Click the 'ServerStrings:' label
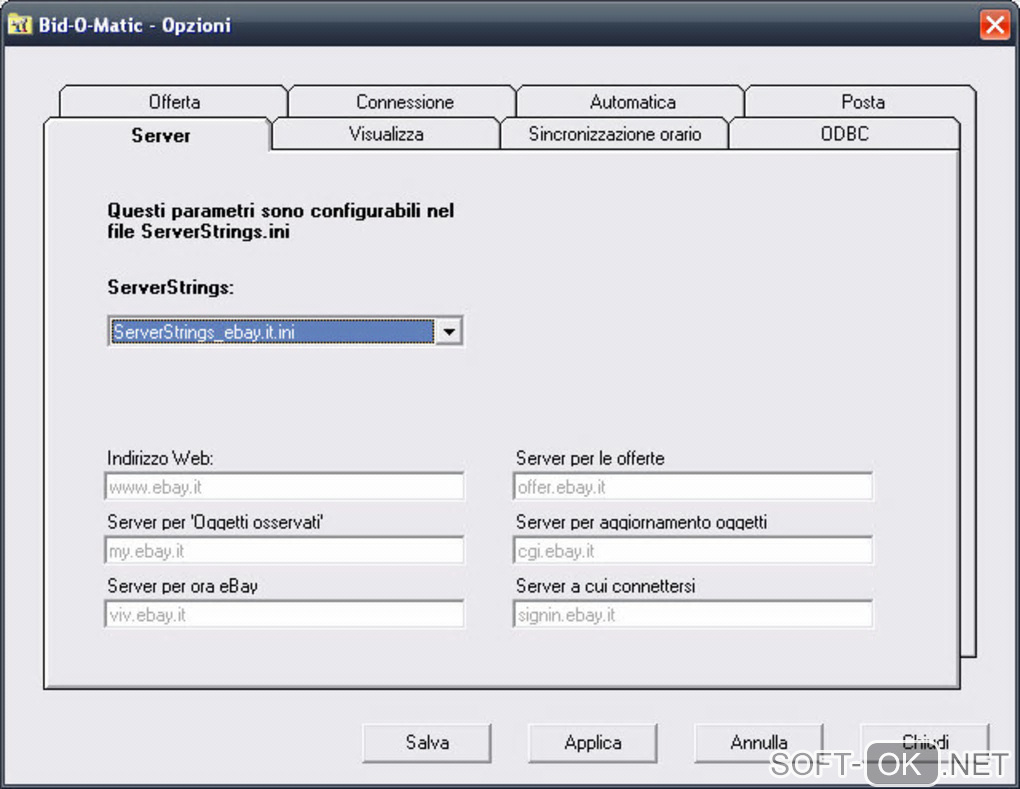 170,288
